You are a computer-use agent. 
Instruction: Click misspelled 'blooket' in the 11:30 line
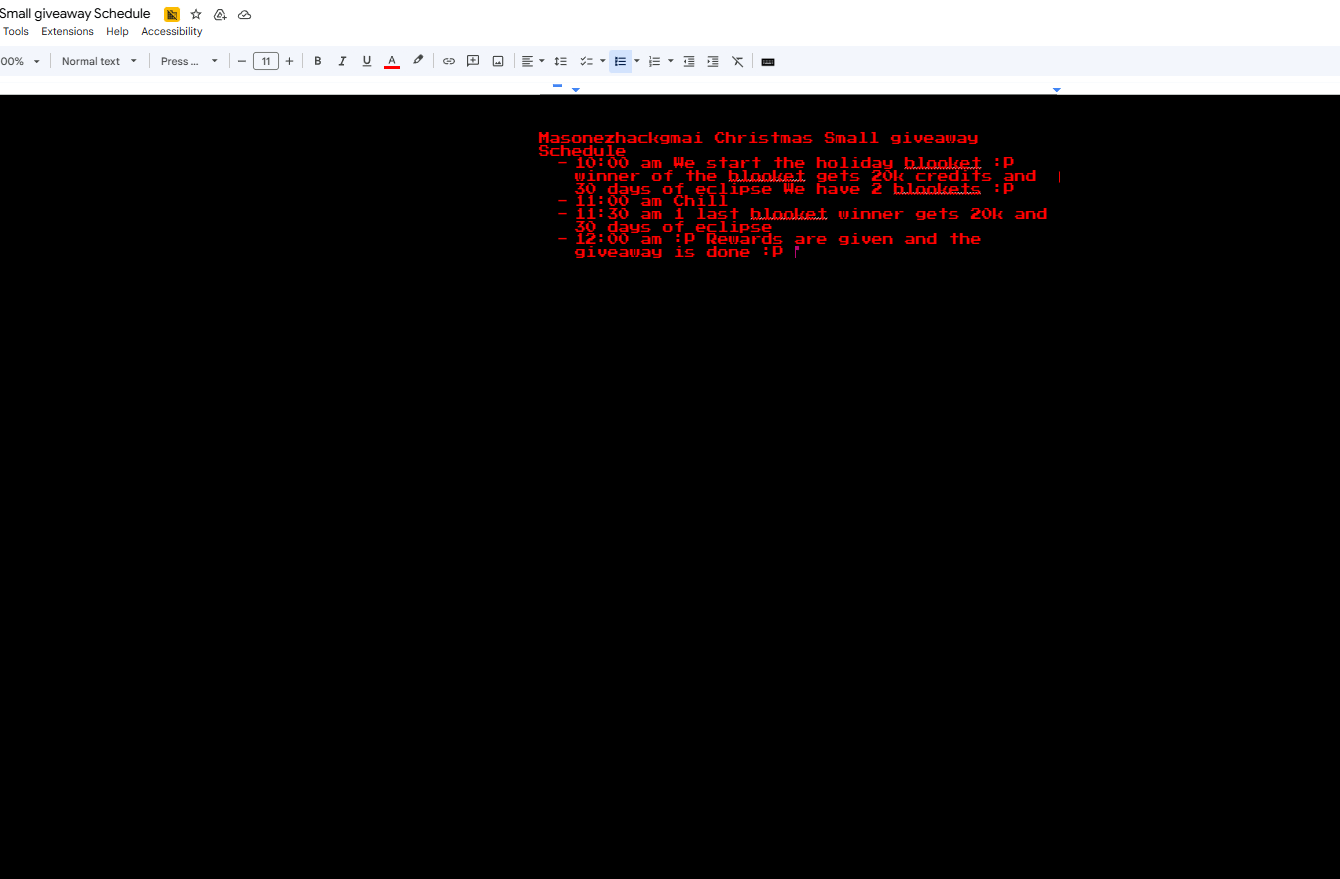(x=789, y=214)
